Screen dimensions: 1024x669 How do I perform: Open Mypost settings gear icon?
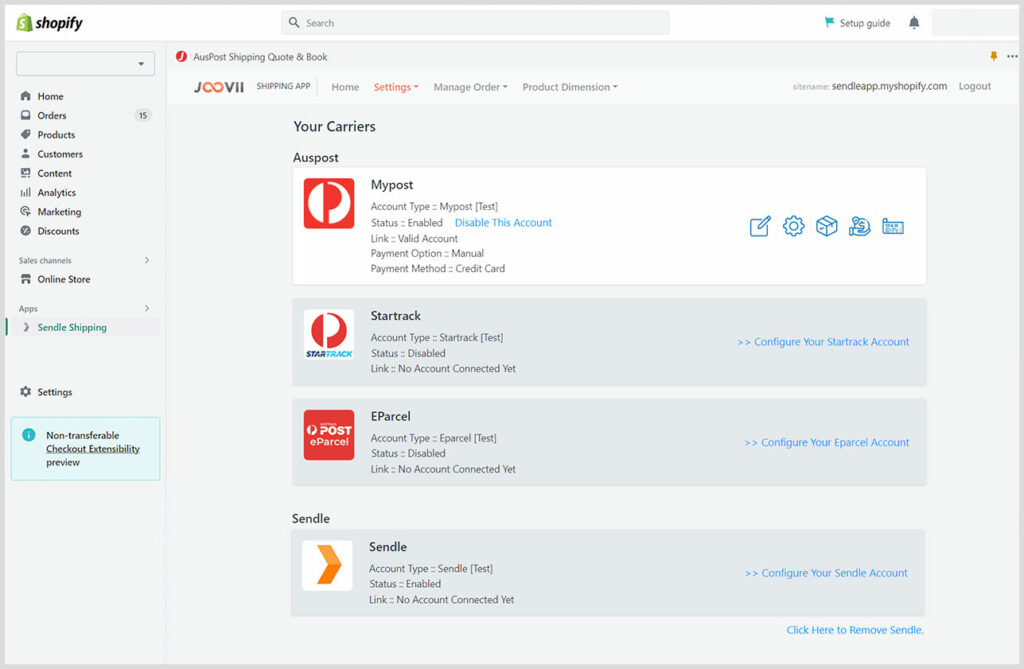[x=793, y=226]
